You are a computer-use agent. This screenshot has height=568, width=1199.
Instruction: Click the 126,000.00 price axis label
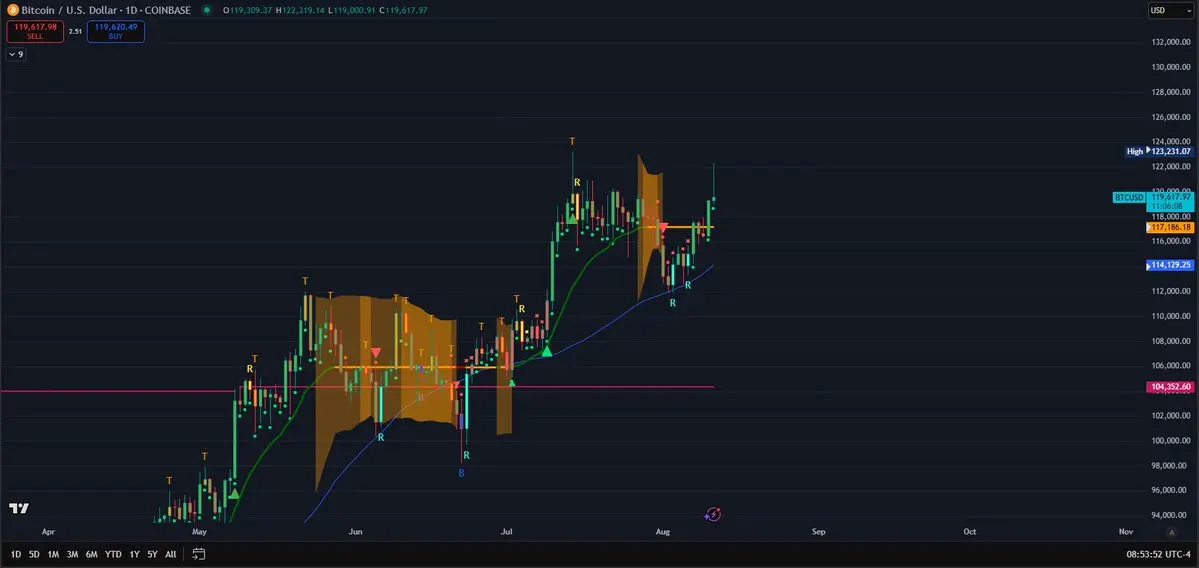1171,117
